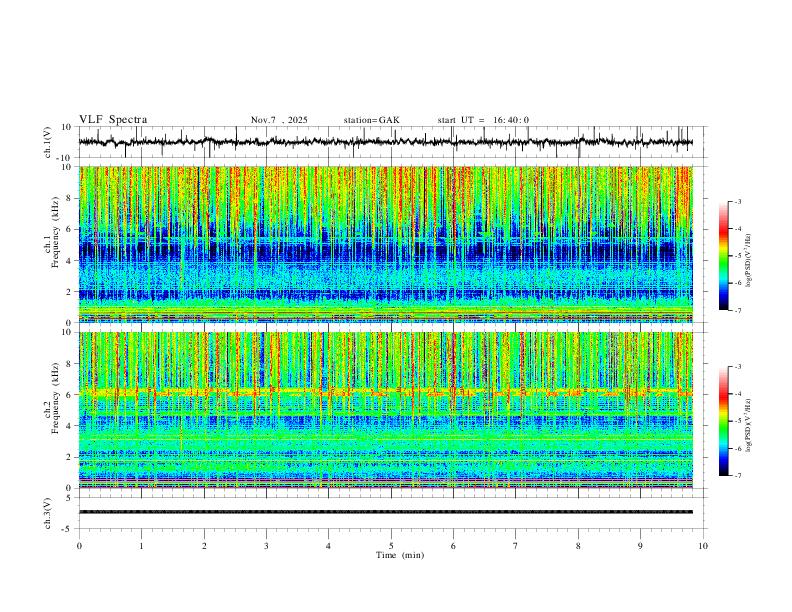Click the ch.2 spectrogram color bar

[723, 421]
